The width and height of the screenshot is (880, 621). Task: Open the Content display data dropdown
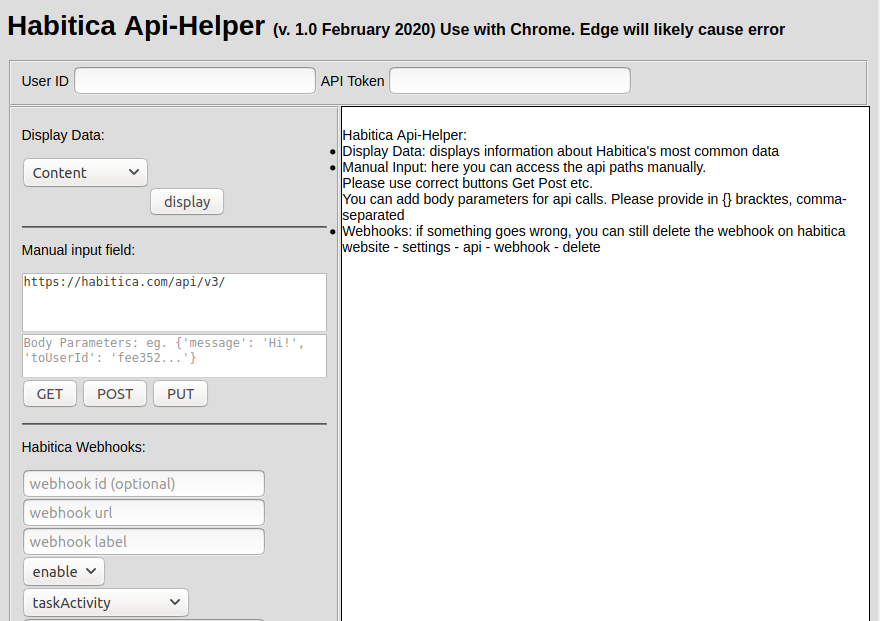[x=85, y=173]
